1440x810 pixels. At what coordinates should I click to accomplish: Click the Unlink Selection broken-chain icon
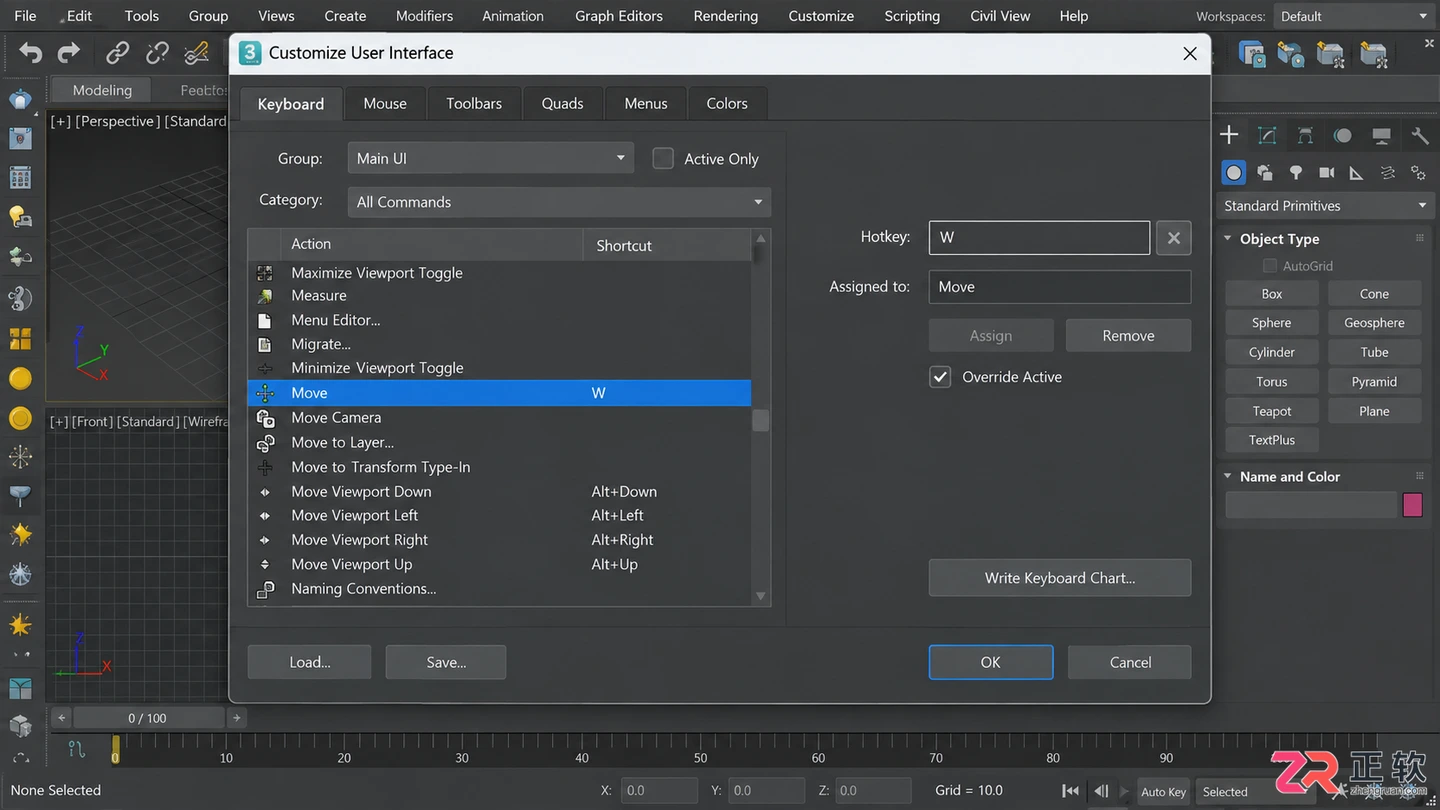click(157, 53)
